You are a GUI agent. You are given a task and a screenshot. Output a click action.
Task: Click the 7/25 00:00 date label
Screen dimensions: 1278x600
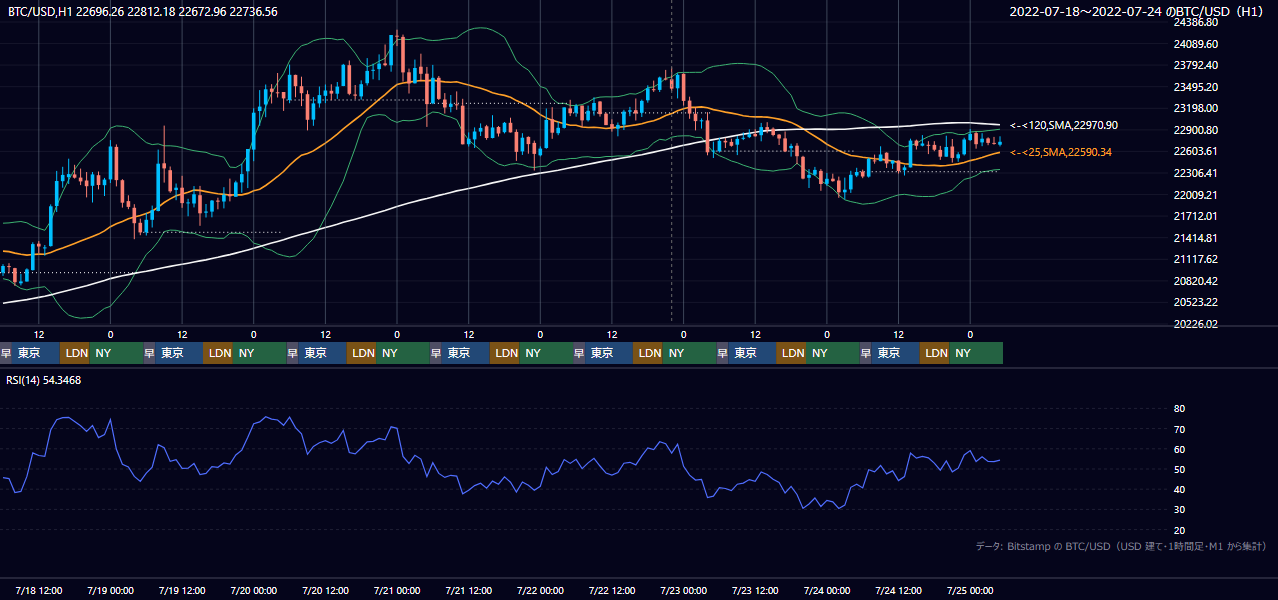pyautogui.click(x=970, y=590)
